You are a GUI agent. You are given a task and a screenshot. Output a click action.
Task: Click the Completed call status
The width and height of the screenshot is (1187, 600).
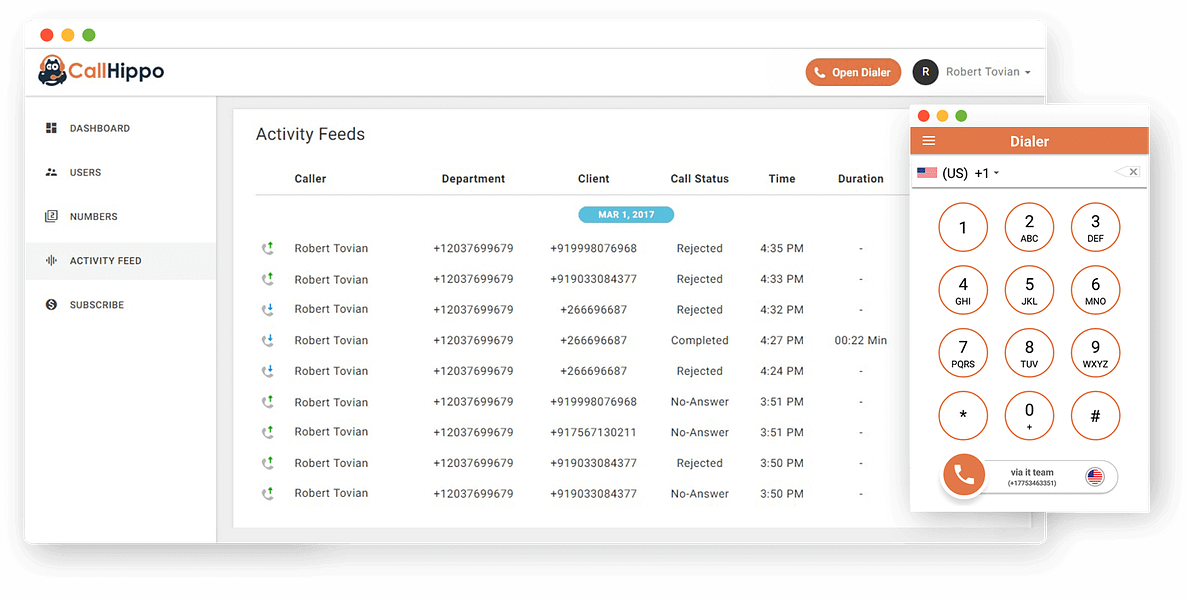tap(699, 340)
